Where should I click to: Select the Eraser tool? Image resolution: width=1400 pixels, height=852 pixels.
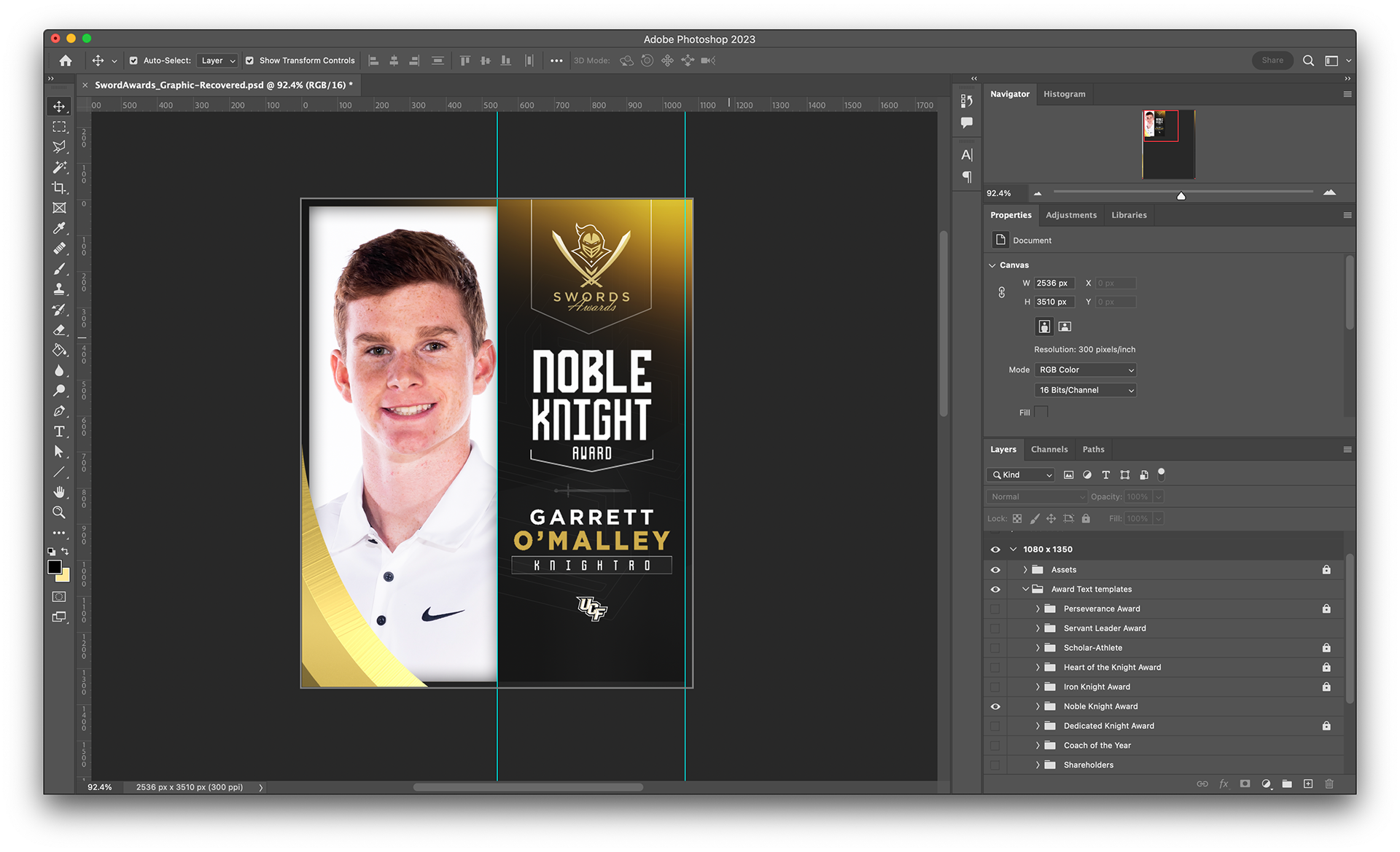click(59, 330)
